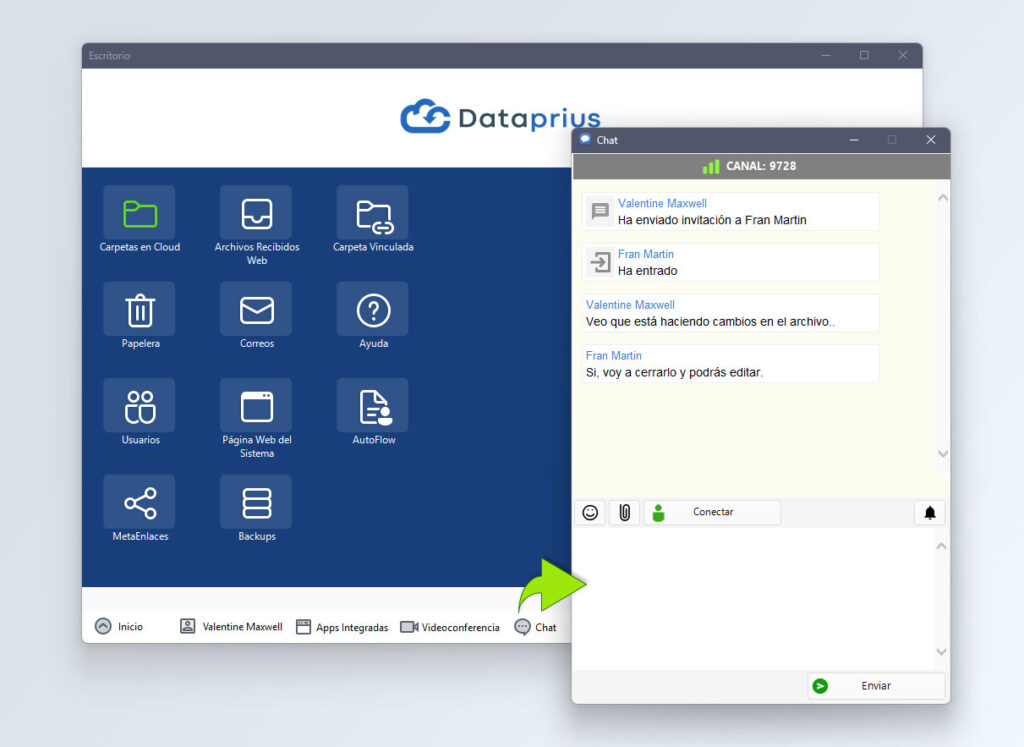Click the Fran Martin entry arrow icon

pos(600,262)
